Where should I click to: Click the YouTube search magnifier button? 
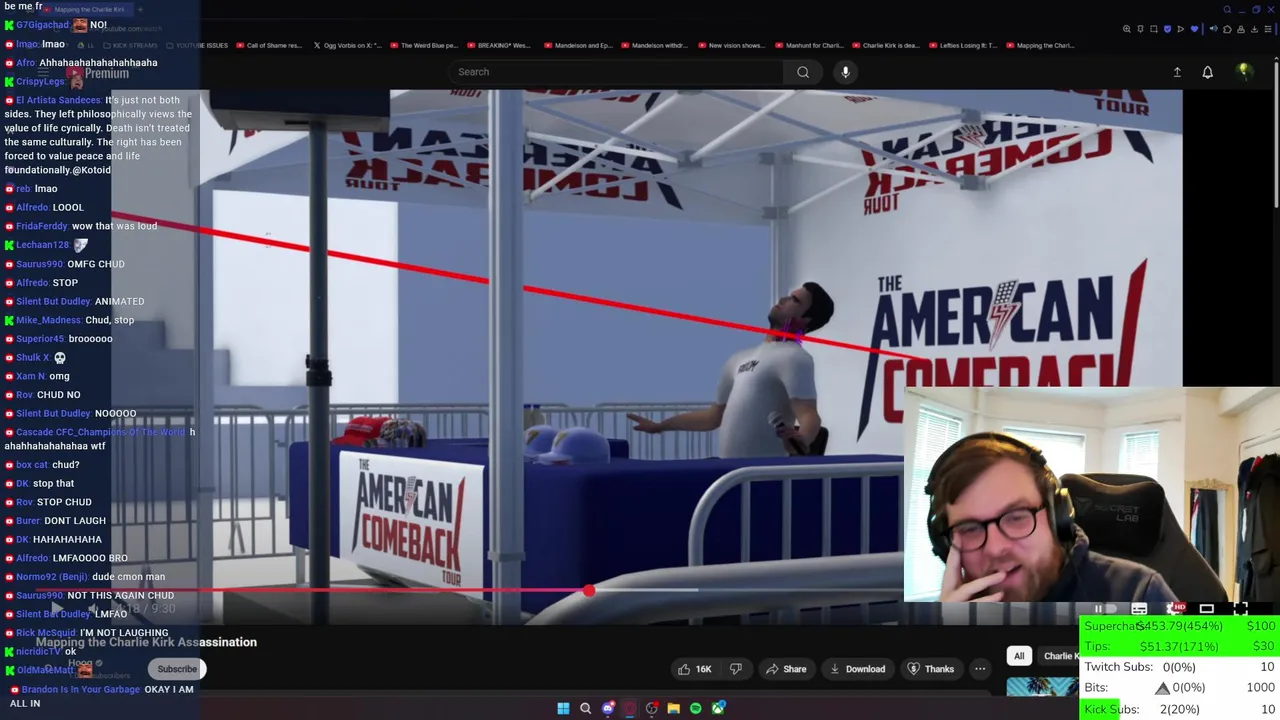click(x=802, y=72)
